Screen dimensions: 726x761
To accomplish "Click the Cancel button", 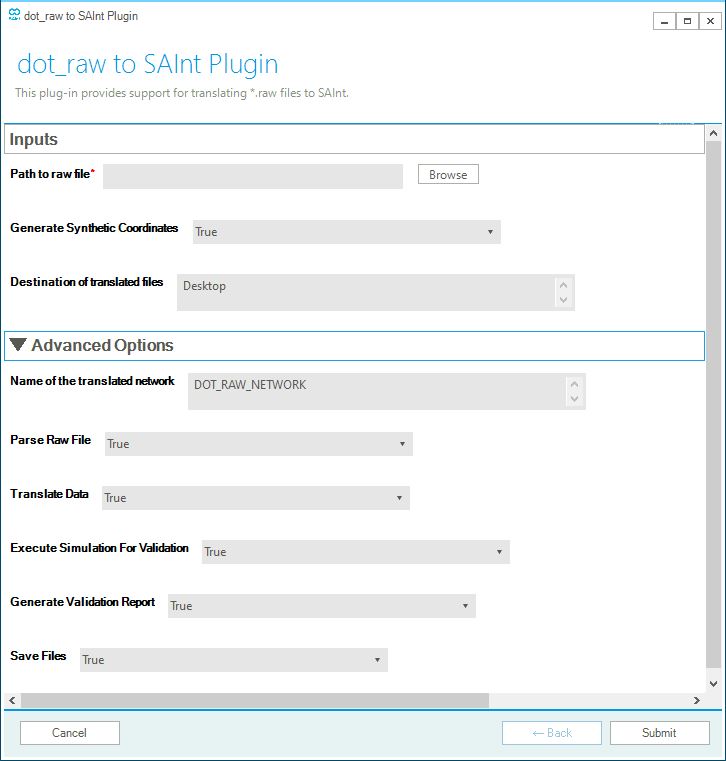I will (x=69, y=733).
